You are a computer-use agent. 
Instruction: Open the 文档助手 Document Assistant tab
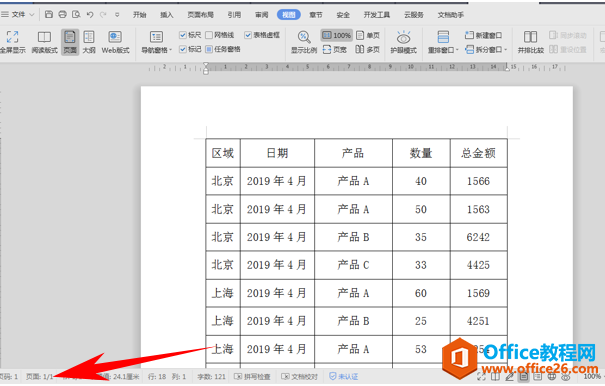click(450, 15)
